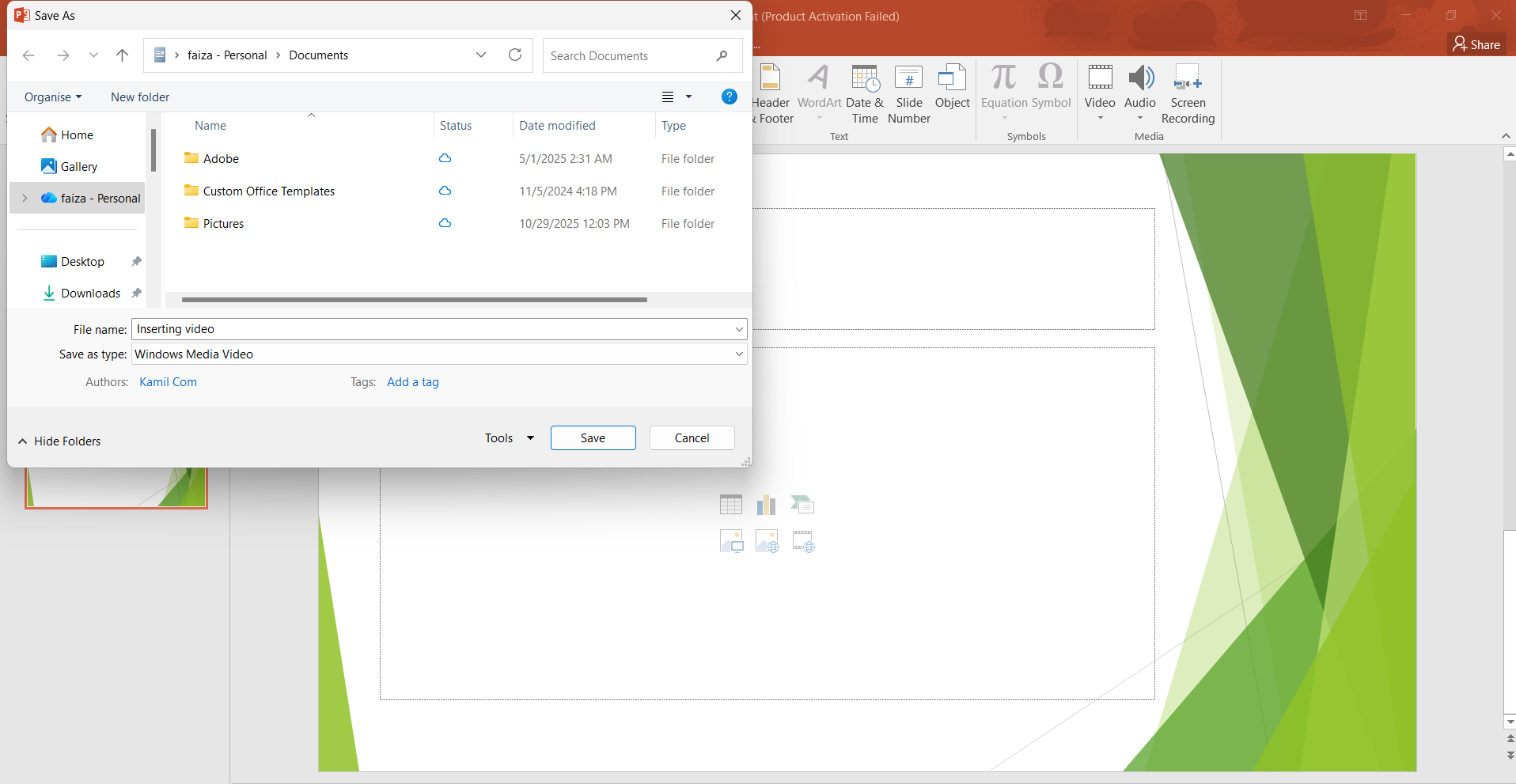Collapse the dialog with Hide Folders
Screen dimensions: 1516x784
click(59, 441)
